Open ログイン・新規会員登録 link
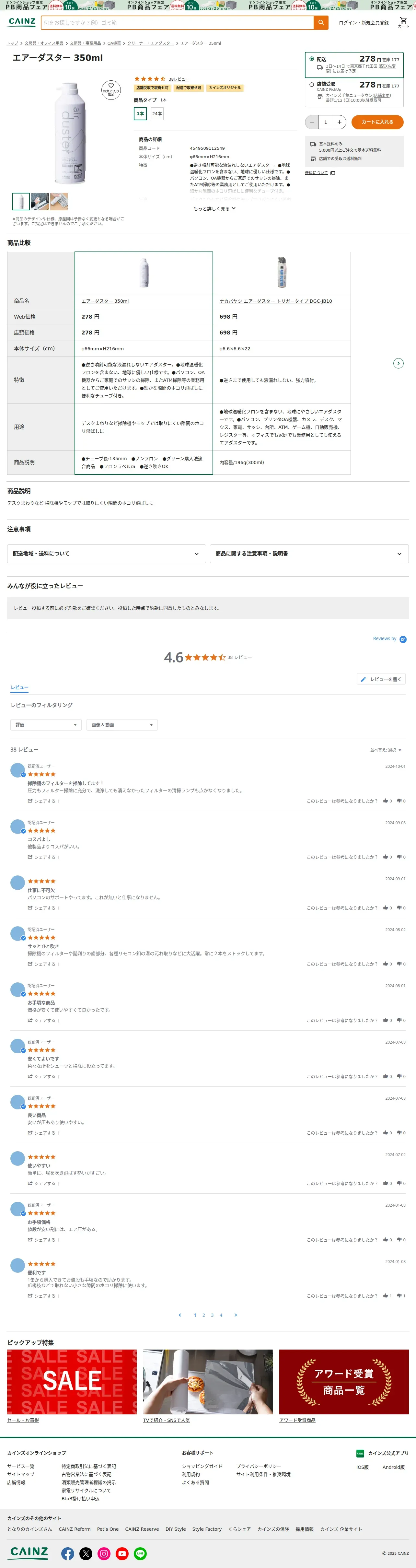The height and width of the screenshot is (1568, 416). [x=364, y=22]
